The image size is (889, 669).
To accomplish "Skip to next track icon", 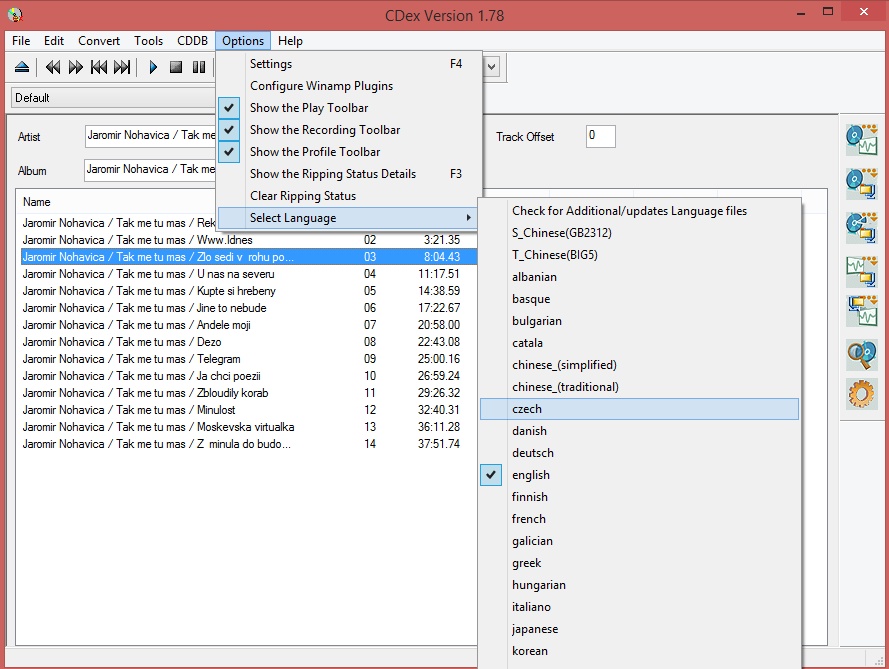I will click(122, 67).
